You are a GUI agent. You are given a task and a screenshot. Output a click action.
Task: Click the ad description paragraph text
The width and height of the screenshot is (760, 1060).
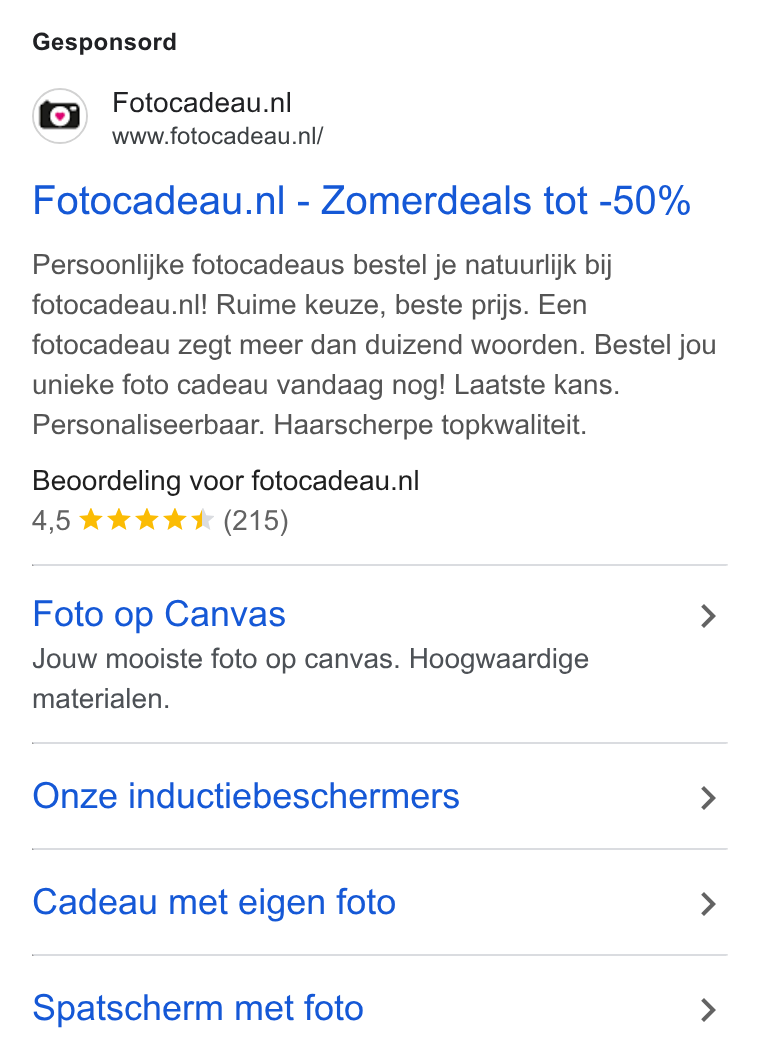pos(374,345)
